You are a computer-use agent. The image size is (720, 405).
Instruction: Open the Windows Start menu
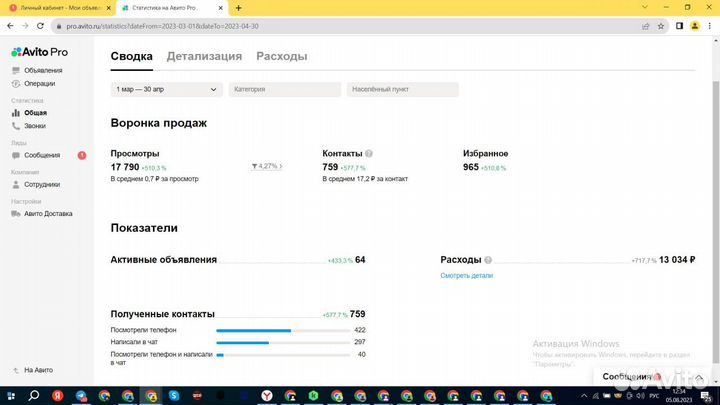pyautogui.click(x=11, y=396)
